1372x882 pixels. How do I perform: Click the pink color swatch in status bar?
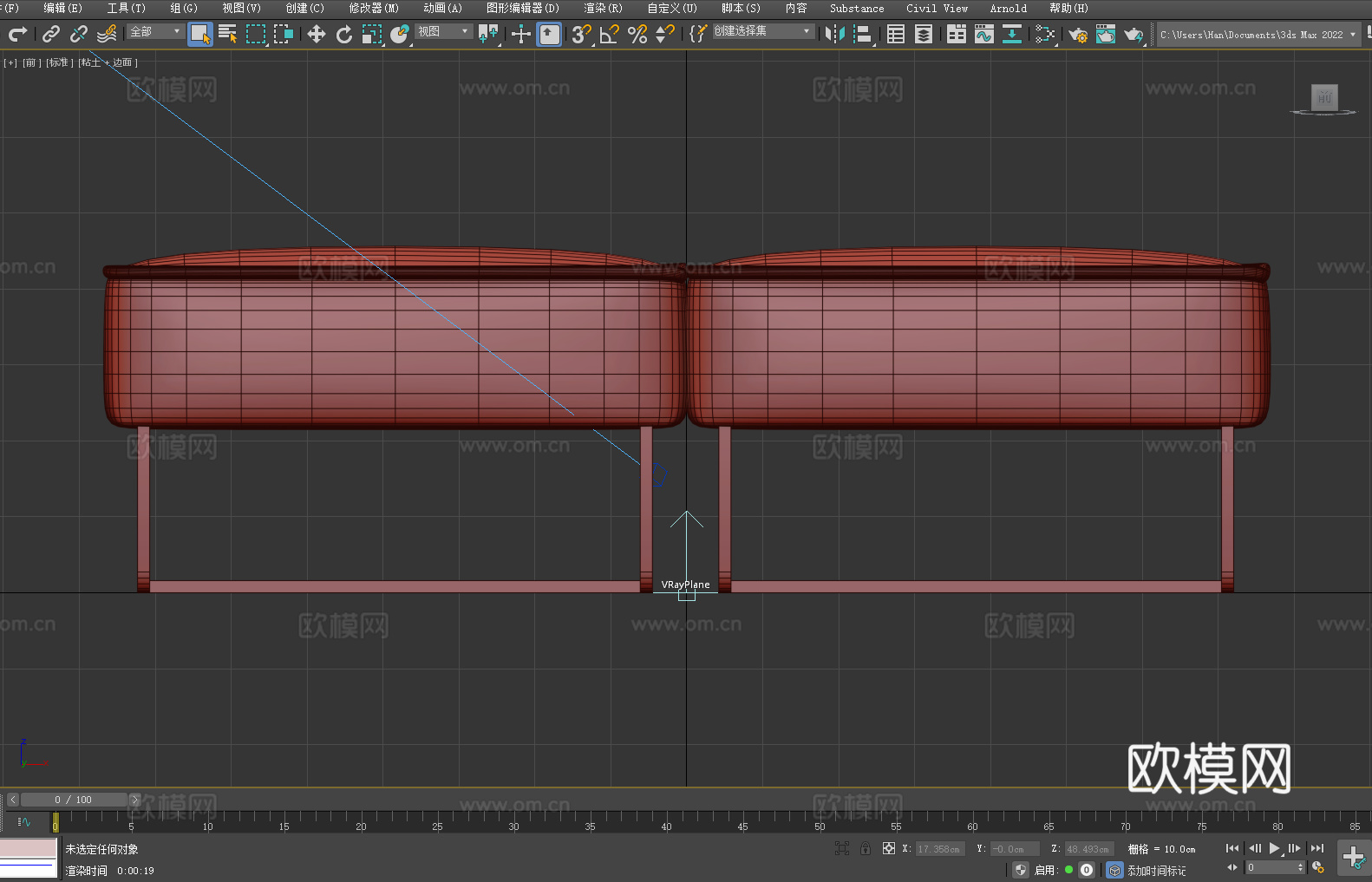tap(29, 848)
